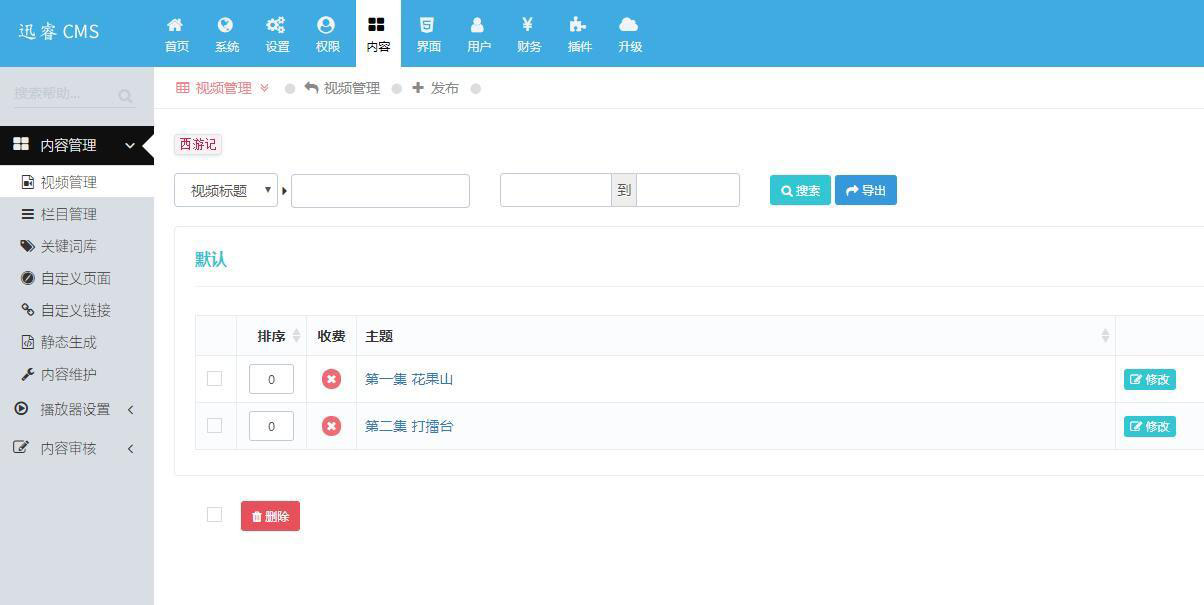Focus the keyword search text field

[x=380, y=190]
